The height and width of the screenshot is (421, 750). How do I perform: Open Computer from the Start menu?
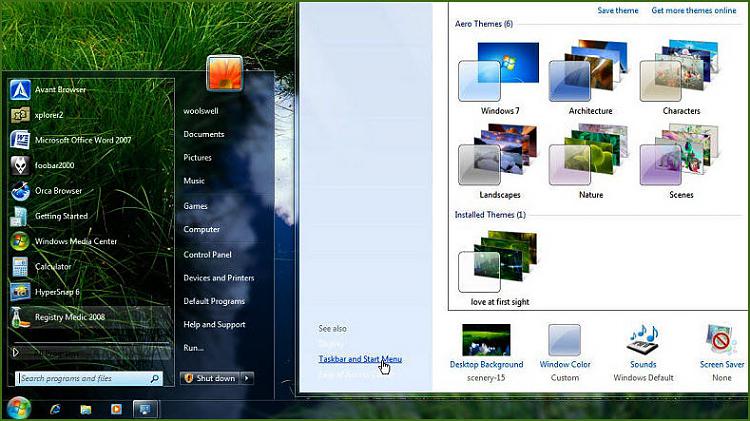(x=201, y=230)
